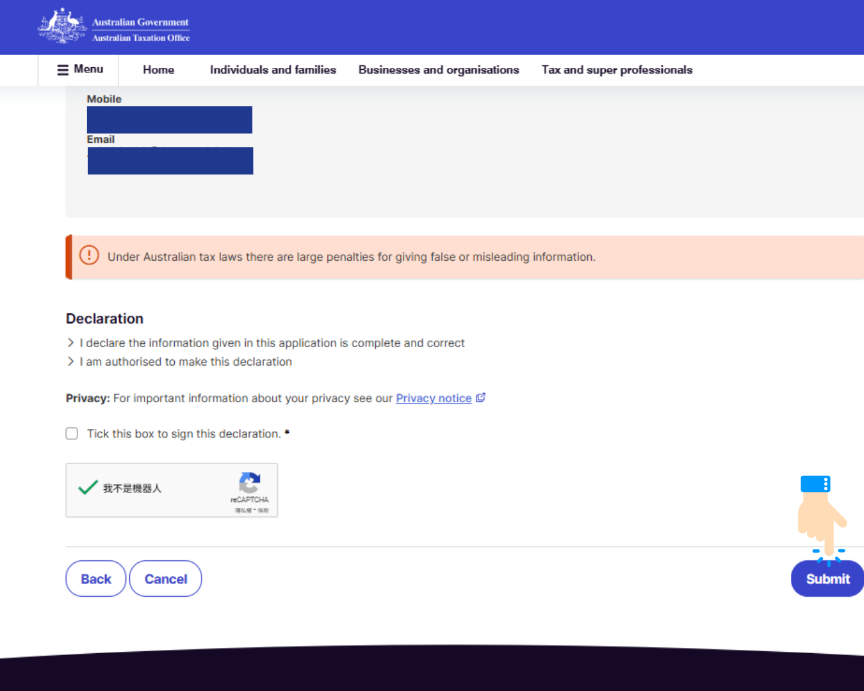Click the orange warning exclamation icon
The height and width of the screenshot is (691, 864).
click(x=89, y=256)
